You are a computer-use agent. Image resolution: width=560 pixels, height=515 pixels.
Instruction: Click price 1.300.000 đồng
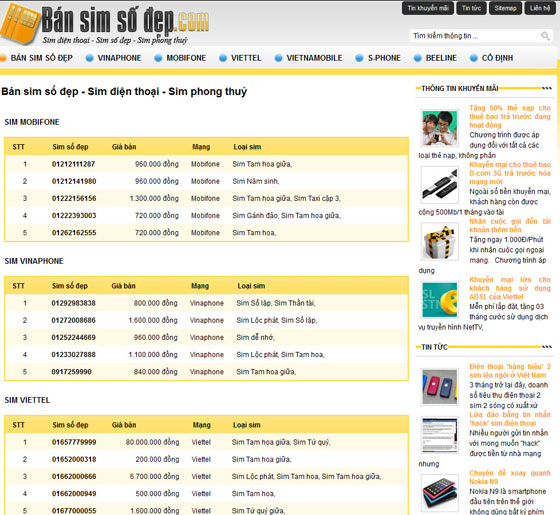154,198
